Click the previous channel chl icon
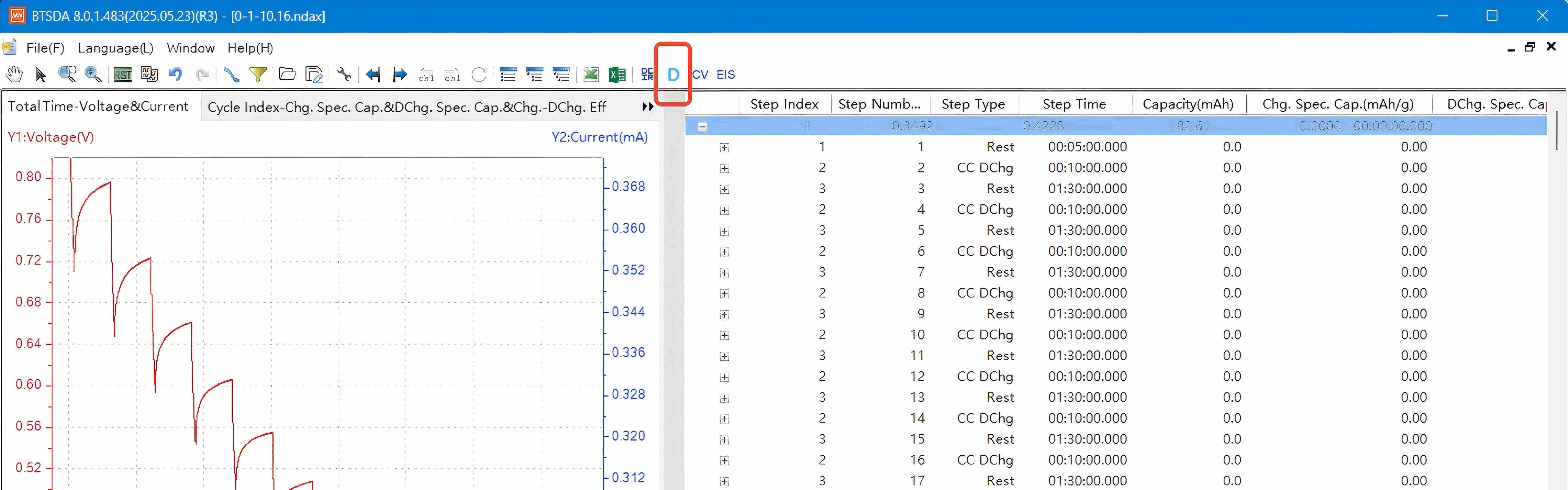Viewport: 1568px width, 490px height. (426, 75)
